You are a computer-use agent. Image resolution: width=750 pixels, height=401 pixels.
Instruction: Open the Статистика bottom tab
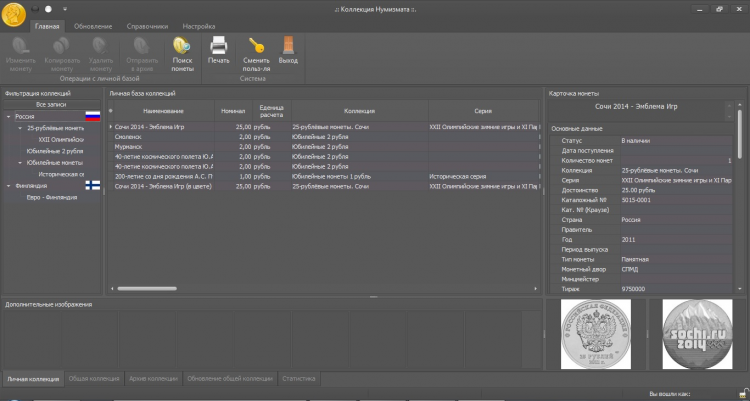pyautogui.click(x=299, y=379)
